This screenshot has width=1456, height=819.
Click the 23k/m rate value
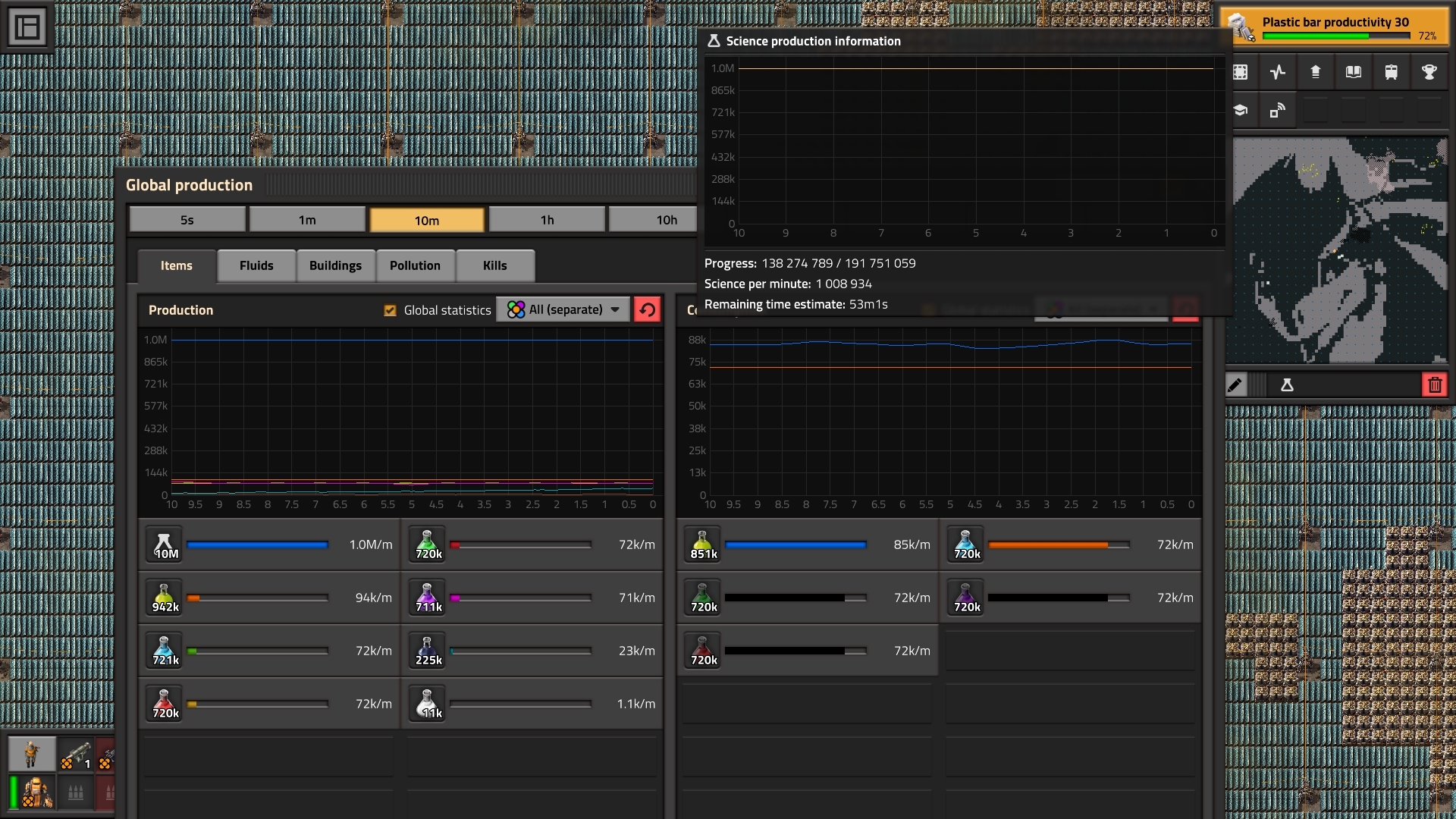(x=637, y=651)
